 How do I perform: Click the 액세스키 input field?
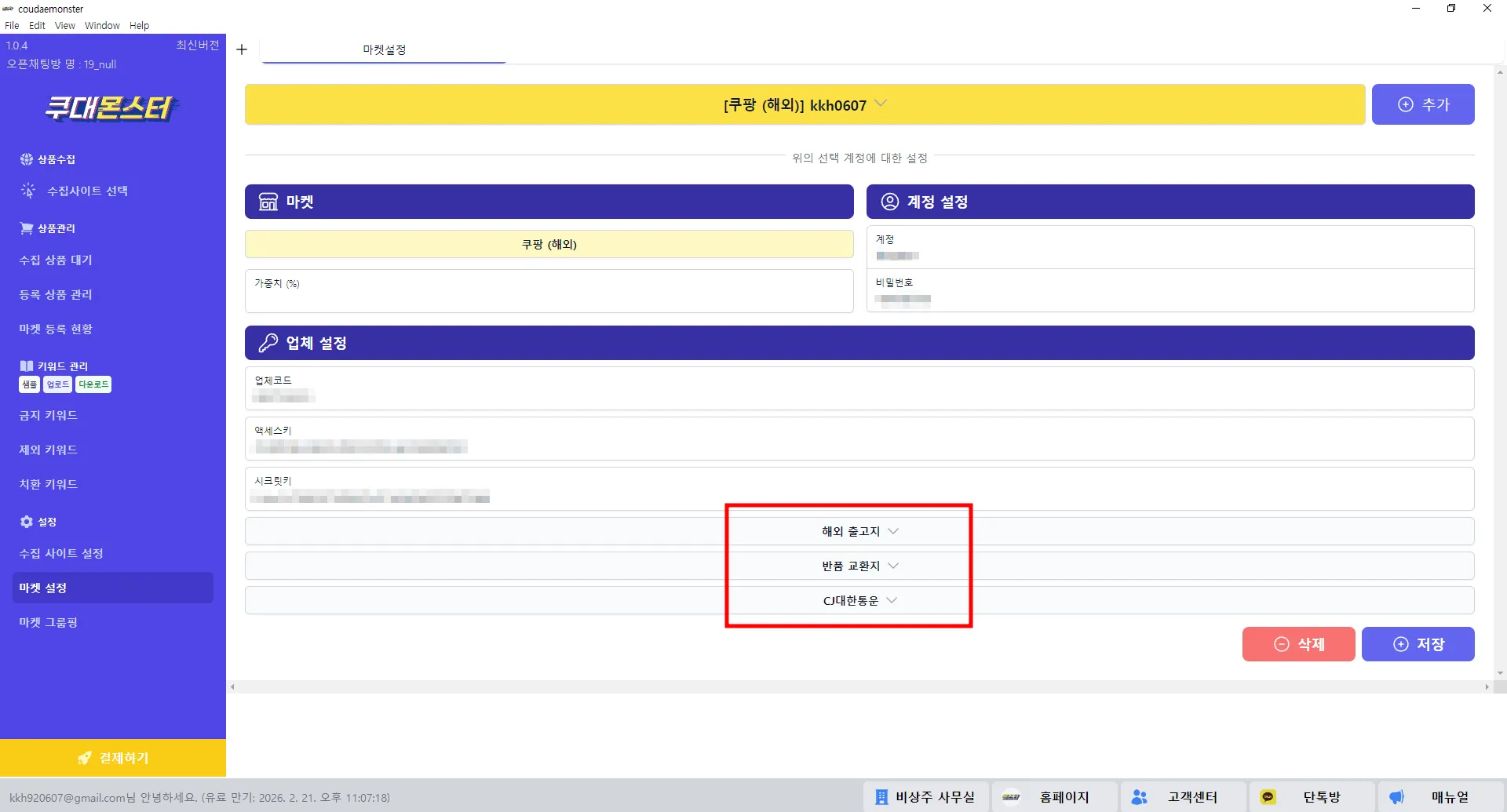tap(859, 439)
